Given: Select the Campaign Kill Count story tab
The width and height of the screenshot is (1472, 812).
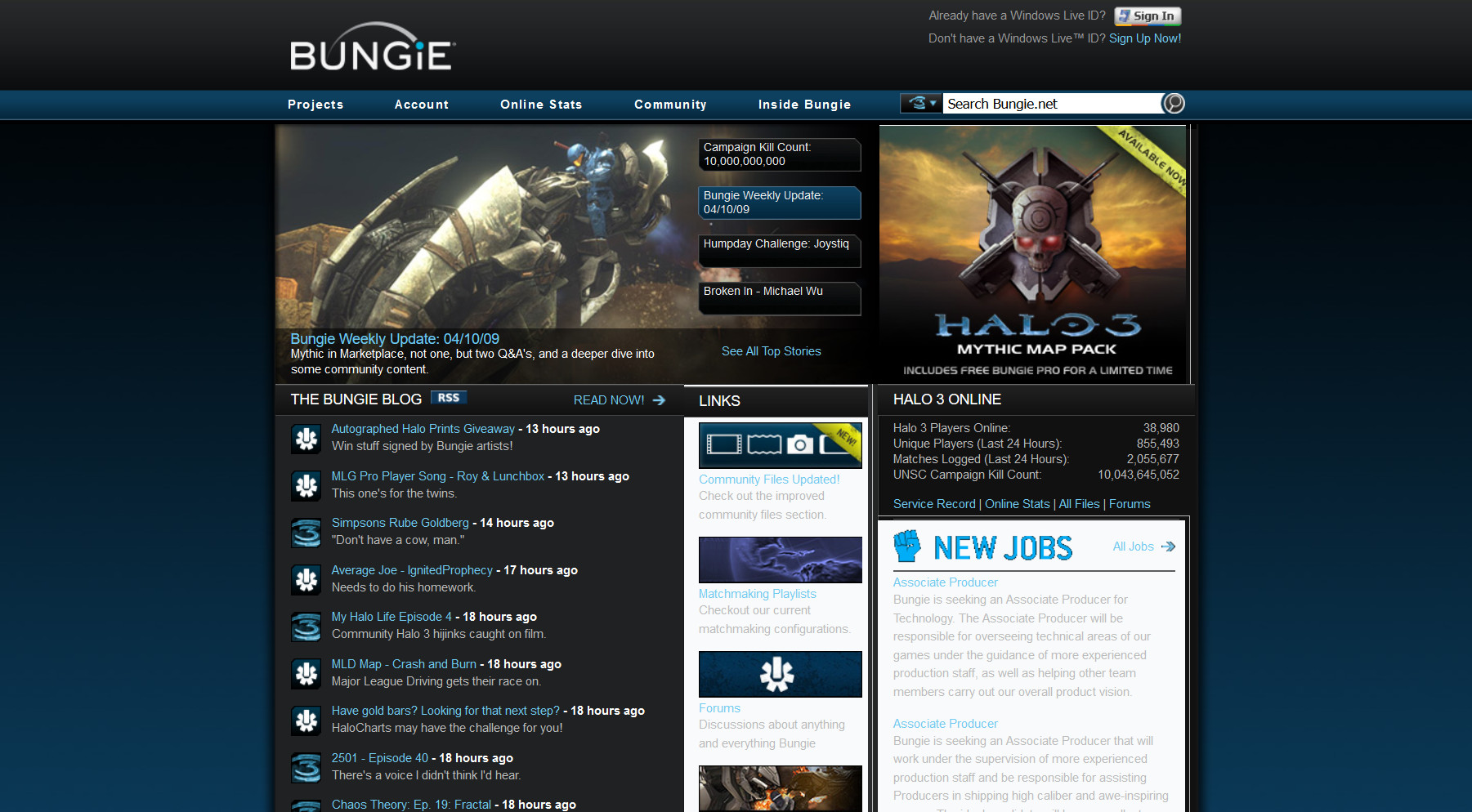Looking at the screenshot, I should [x=779, y=154].
